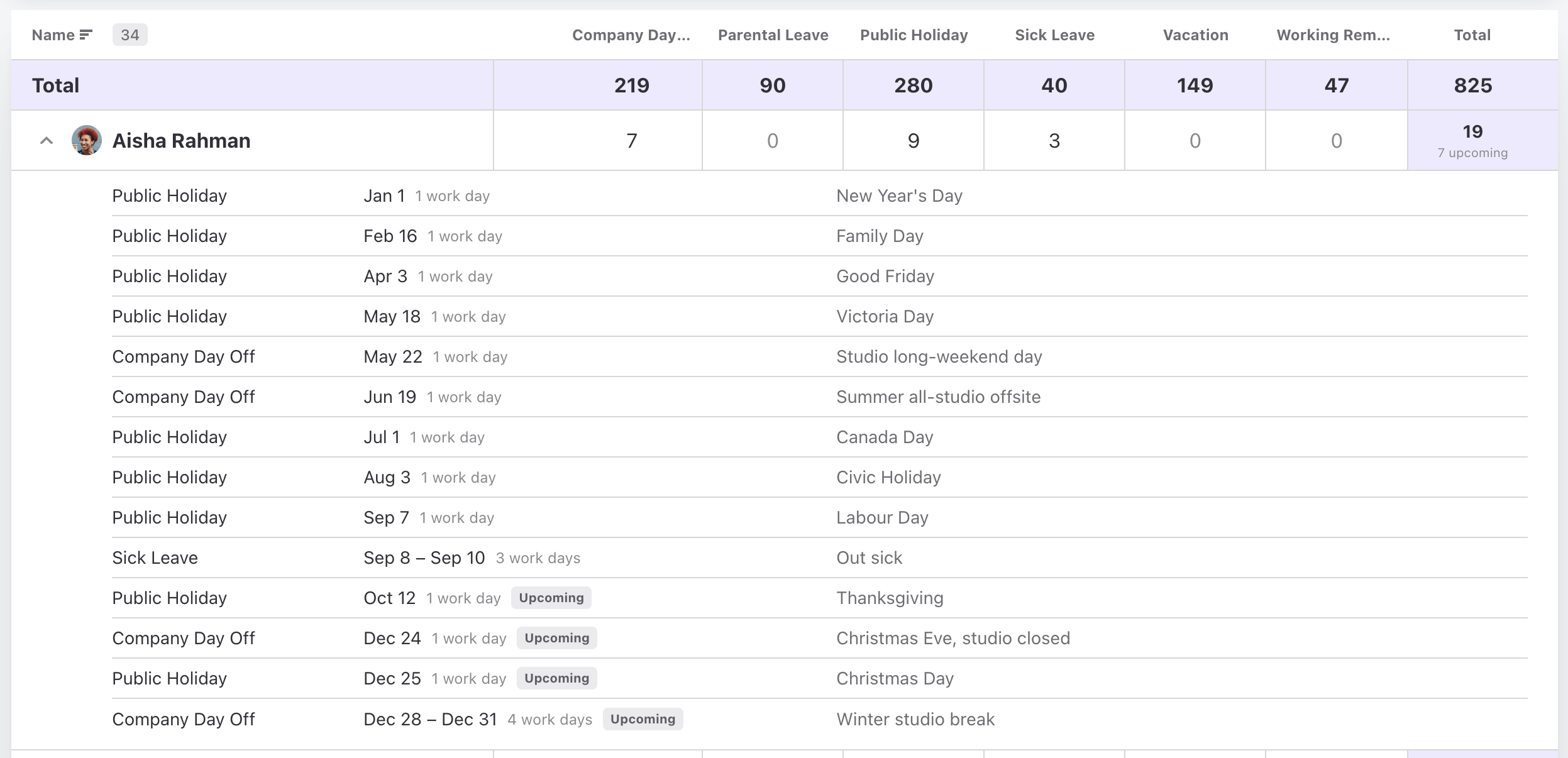Click Aisha Rahman's avatar photo
The width and height of the screenshot is (1568, 758).
click(87, 140)
